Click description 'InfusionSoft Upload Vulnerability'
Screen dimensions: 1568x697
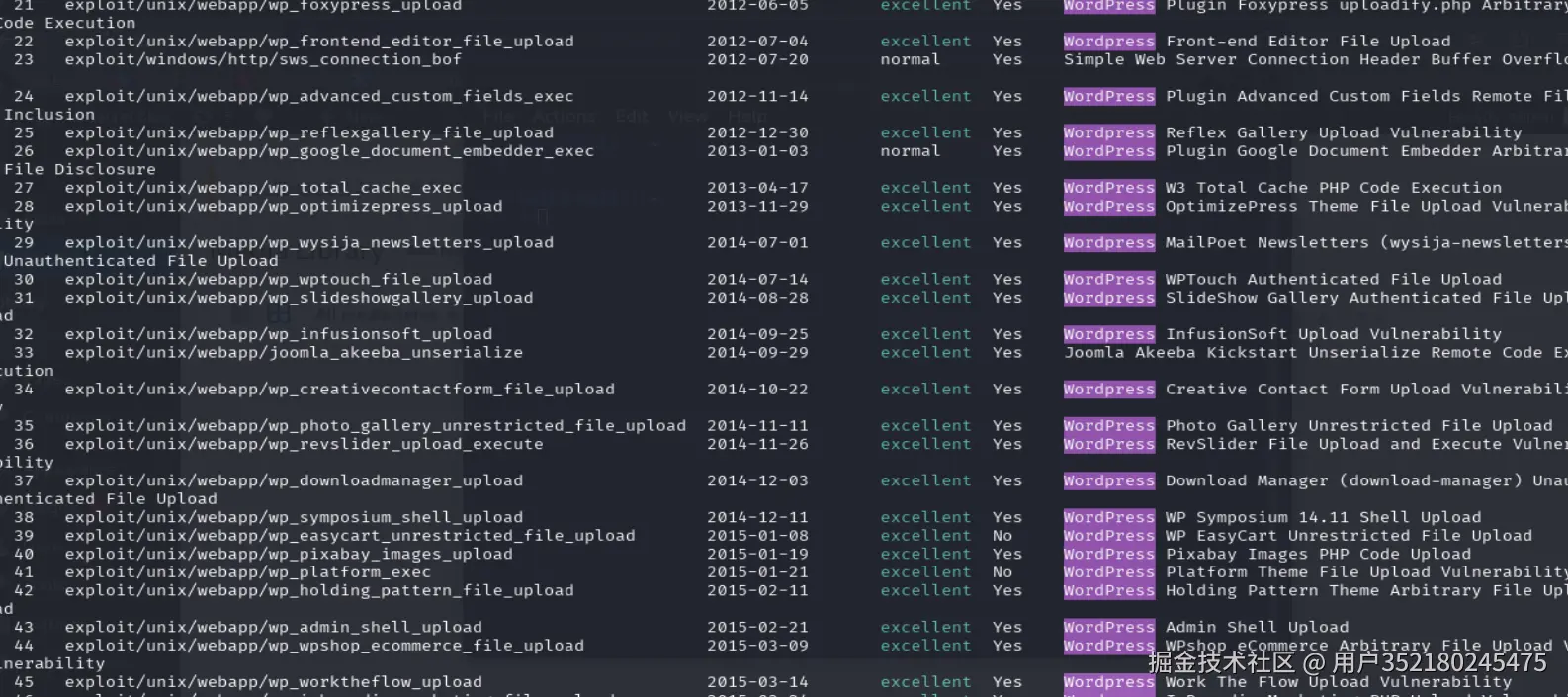pos(1334,334)
